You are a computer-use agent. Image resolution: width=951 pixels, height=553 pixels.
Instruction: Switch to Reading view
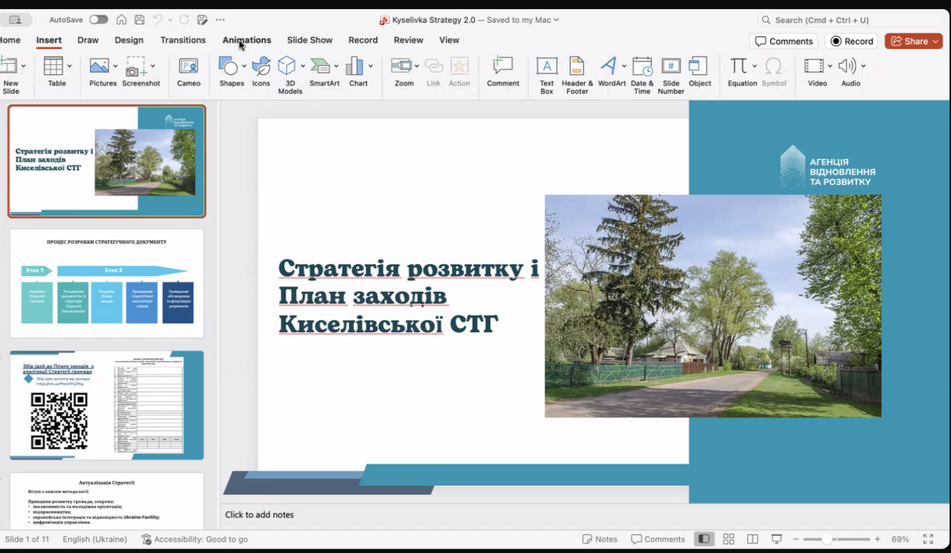click(x=753, y=539)
